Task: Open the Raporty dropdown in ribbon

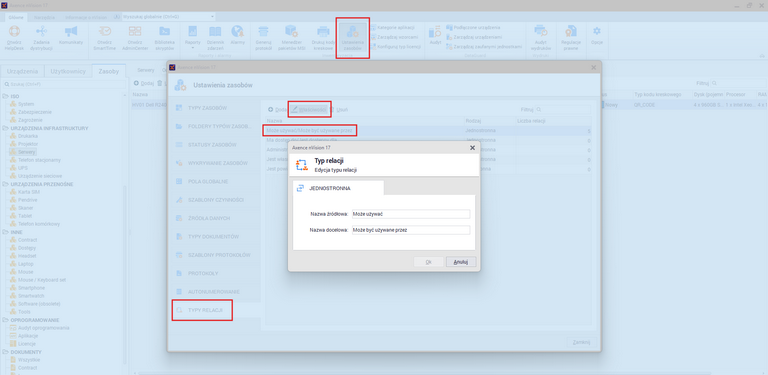Action: point(192,38)
